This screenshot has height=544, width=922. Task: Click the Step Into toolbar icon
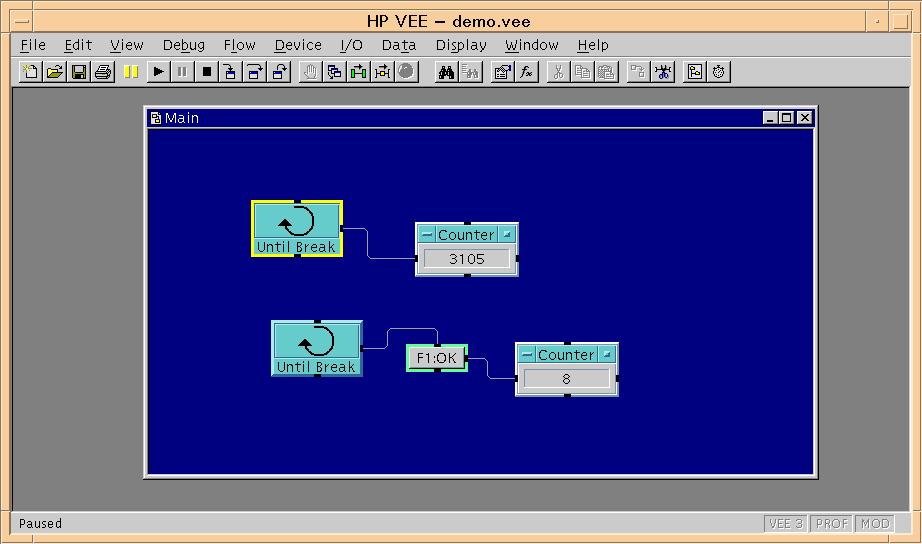coord(231,72)
